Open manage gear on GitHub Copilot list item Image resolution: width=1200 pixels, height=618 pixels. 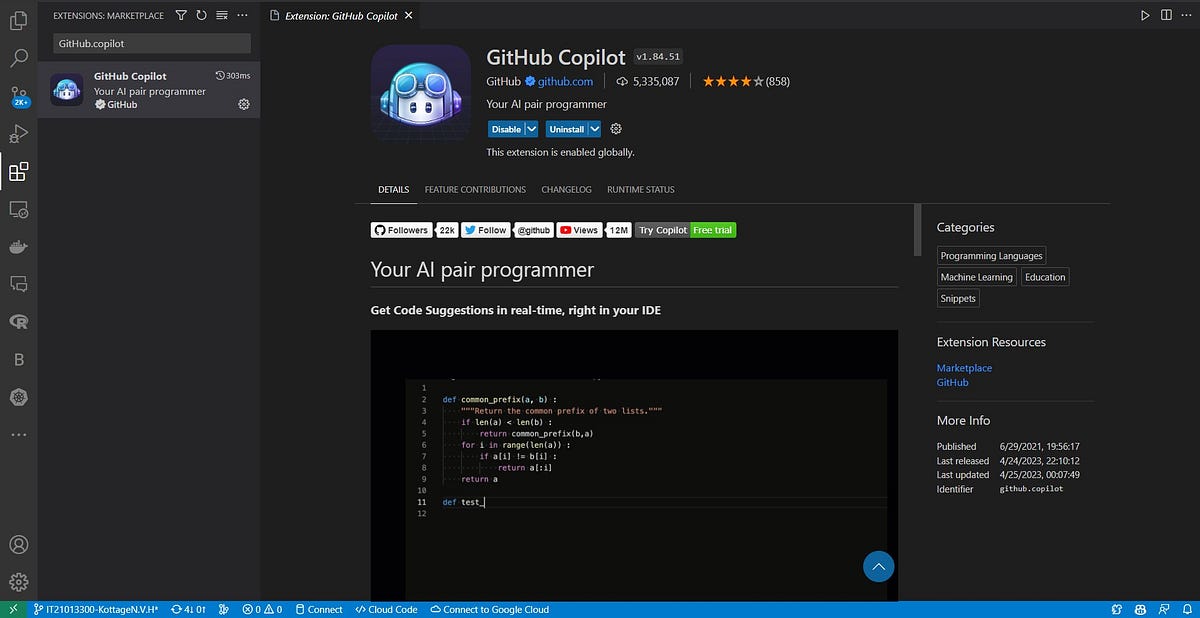pos(244,104)
